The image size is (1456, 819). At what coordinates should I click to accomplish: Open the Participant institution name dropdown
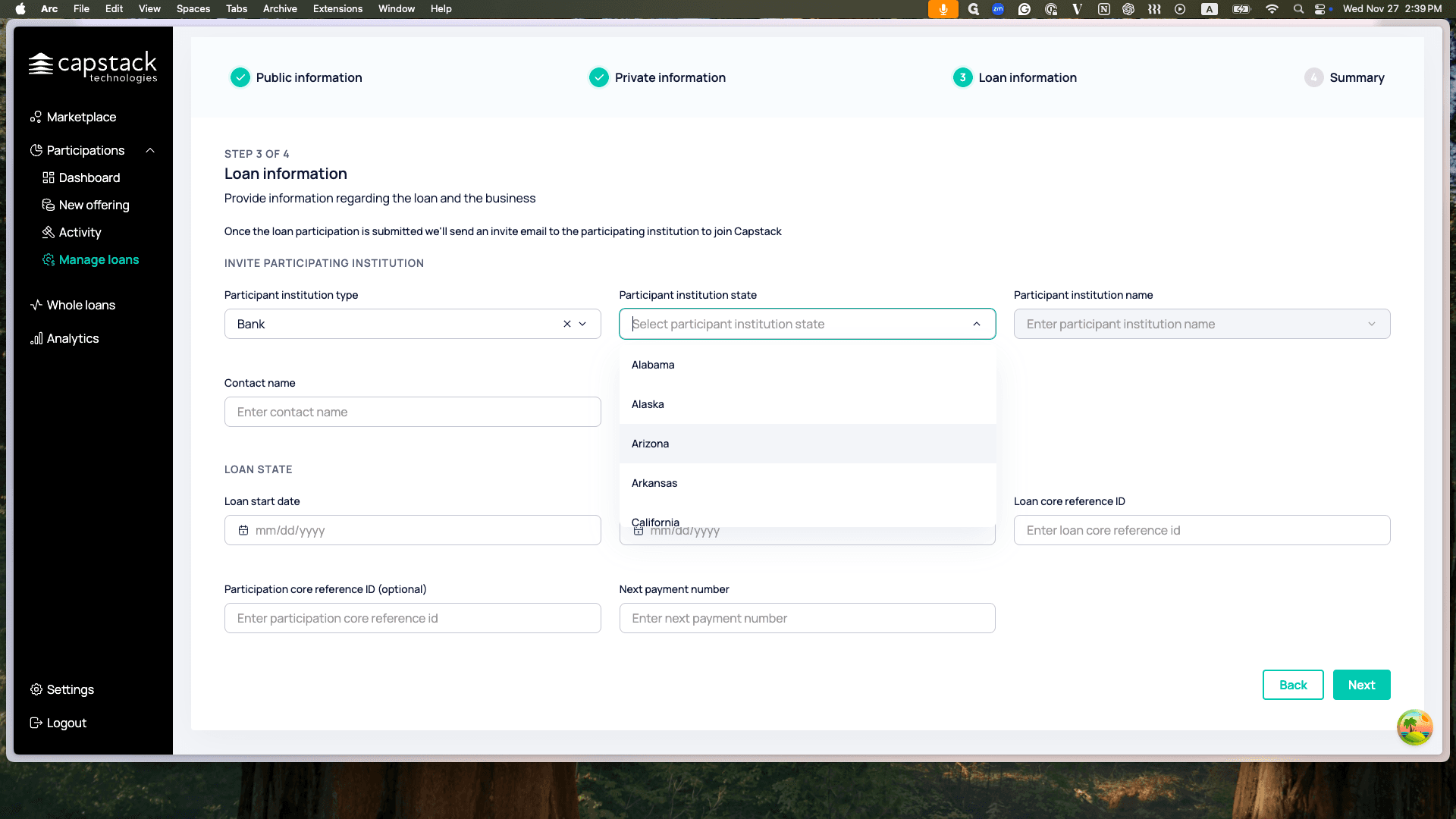point(1202,324)
